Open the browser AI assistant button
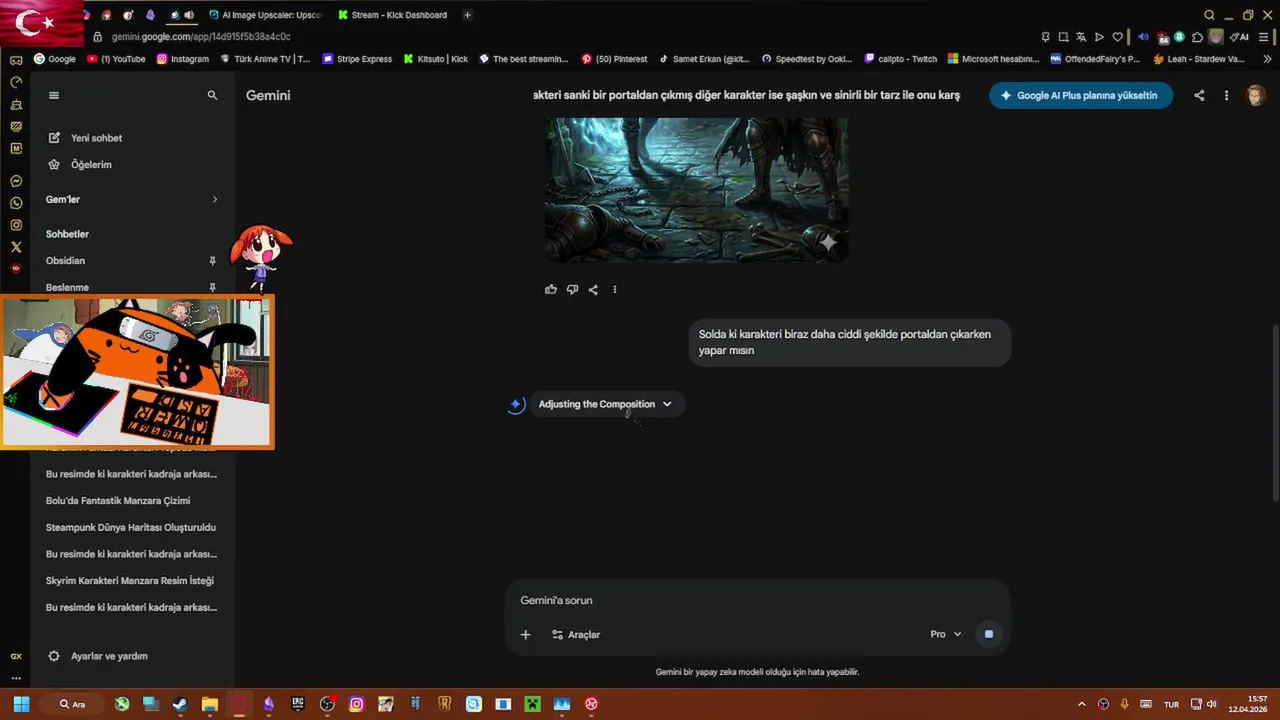1280x720 pixels. tap(1239, 37)
